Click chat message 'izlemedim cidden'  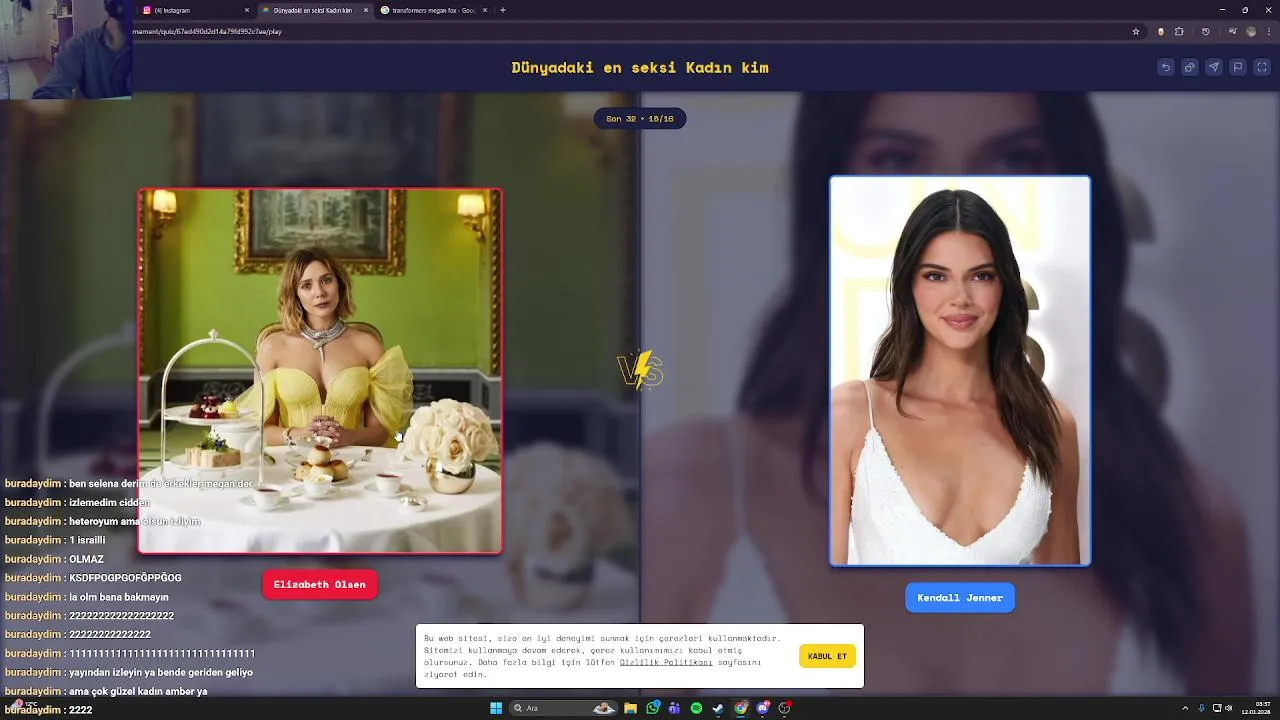pos(77,503)
